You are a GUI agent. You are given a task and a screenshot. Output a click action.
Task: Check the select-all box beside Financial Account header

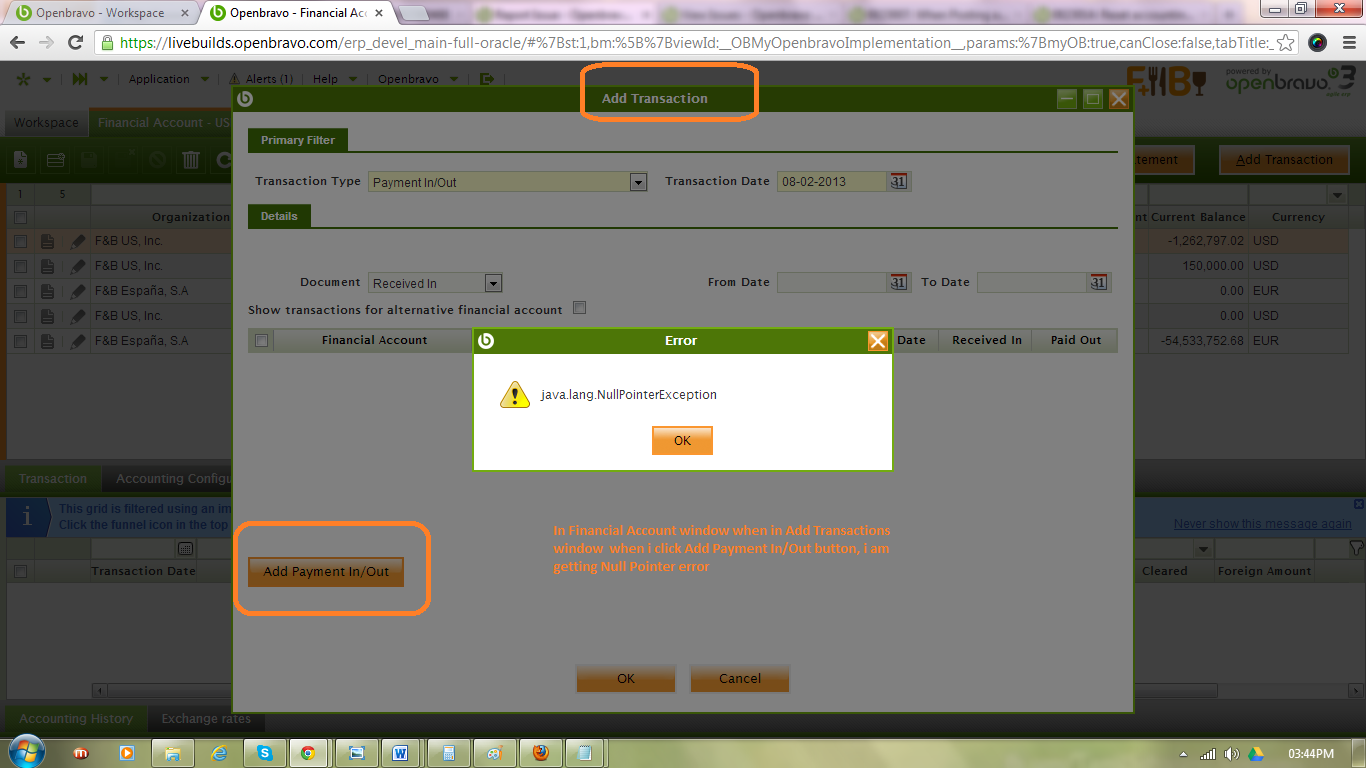click(262, 341)
